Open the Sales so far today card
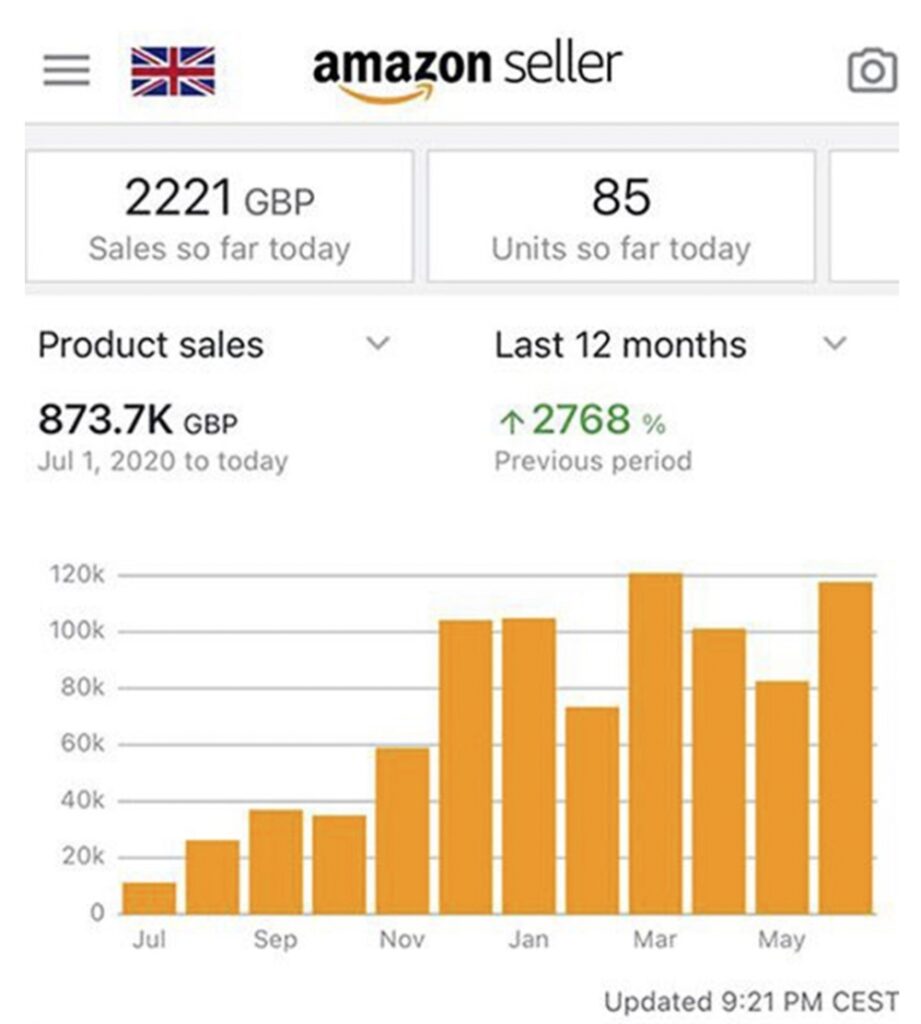 pyautogui.click(x=219, y=217)
